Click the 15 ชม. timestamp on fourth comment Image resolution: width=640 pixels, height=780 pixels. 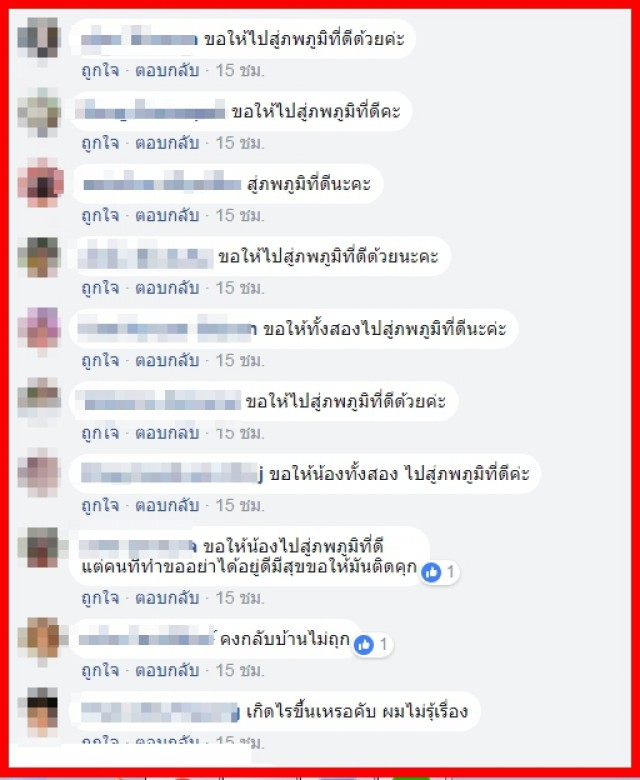(240, 288)
